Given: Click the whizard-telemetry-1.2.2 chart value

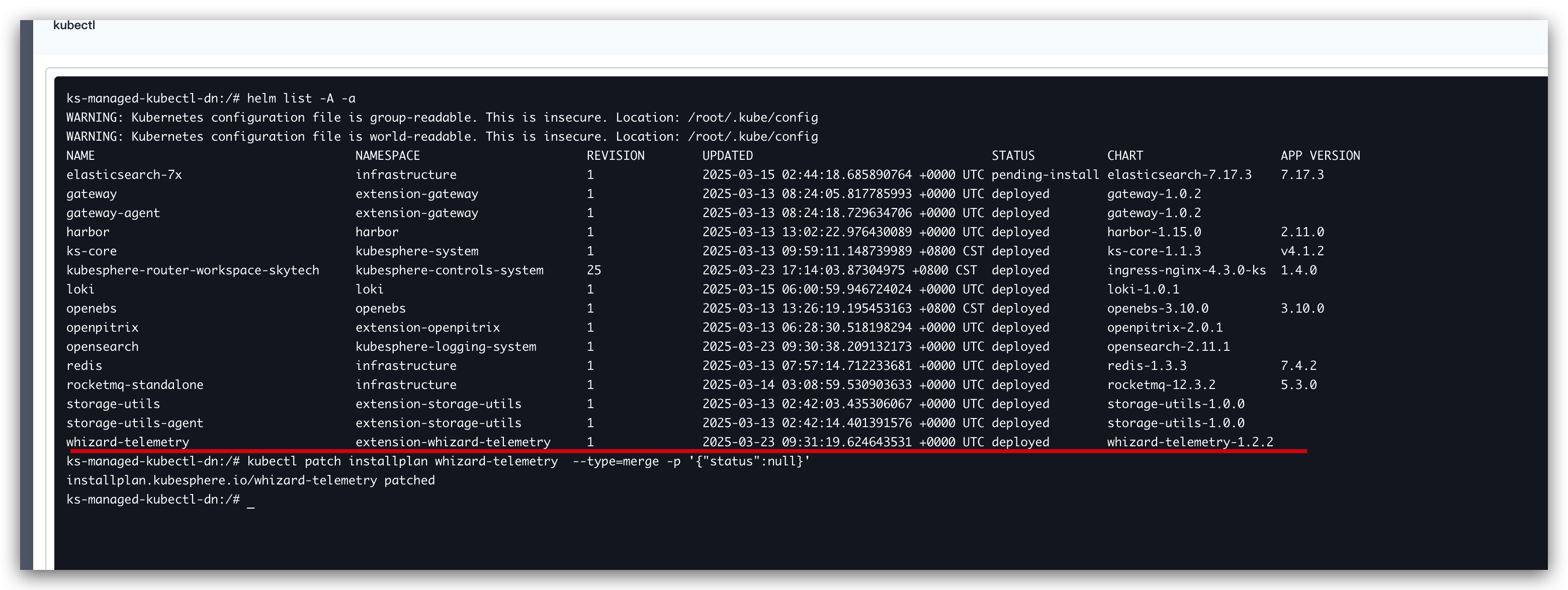Looking at the screenshot, I should tap(1190, 442).
